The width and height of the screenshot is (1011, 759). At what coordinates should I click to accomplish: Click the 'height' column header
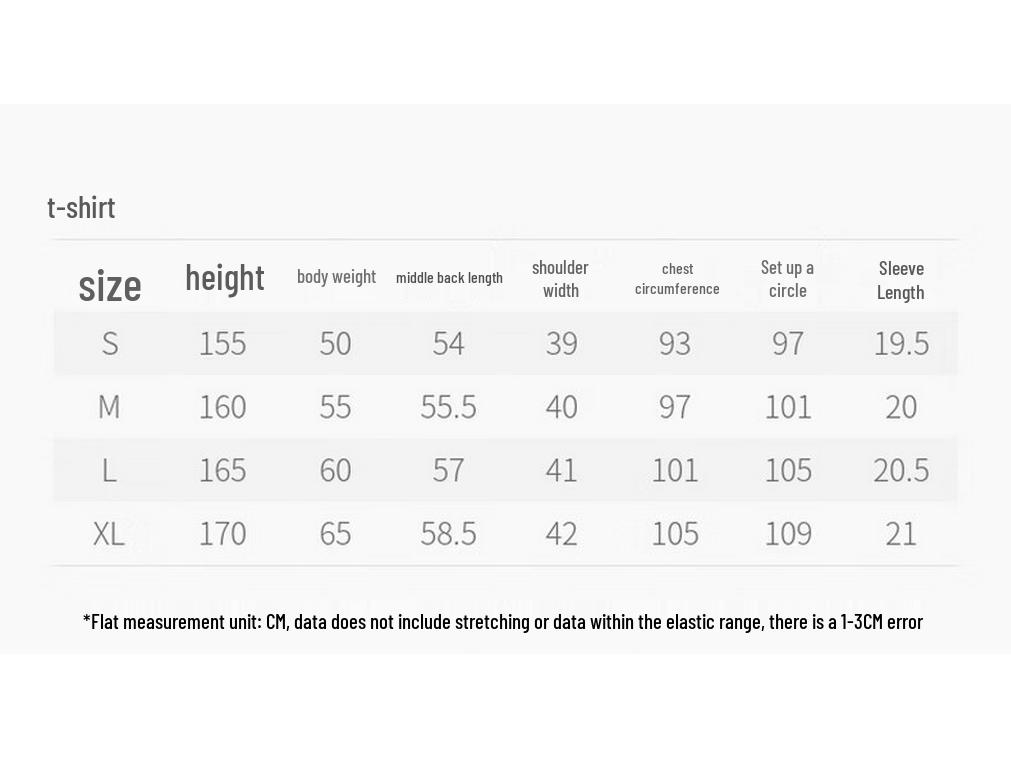(x=224, y=279)
